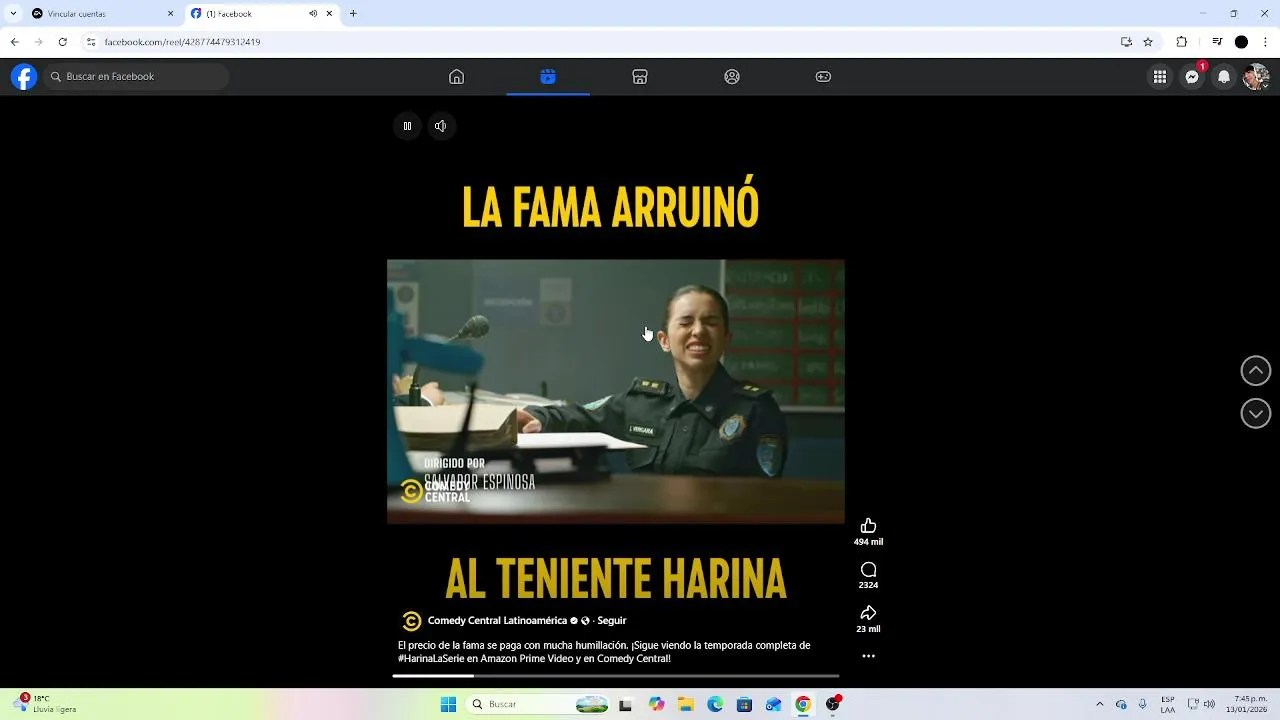The width and height of the screenshot is (1280, 720).
Task: Open the taskbar volume control
Action: click(x=1210, y=705)
